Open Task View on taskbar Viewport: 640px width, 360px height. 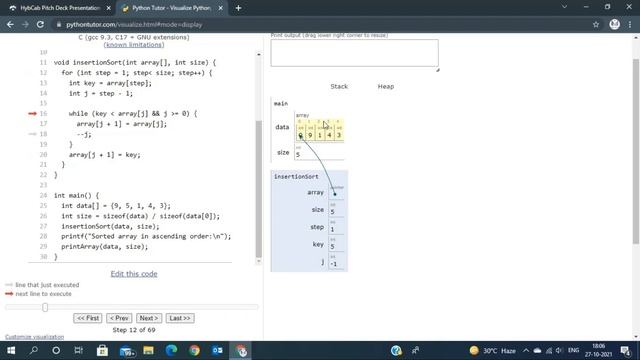point(79,351)
